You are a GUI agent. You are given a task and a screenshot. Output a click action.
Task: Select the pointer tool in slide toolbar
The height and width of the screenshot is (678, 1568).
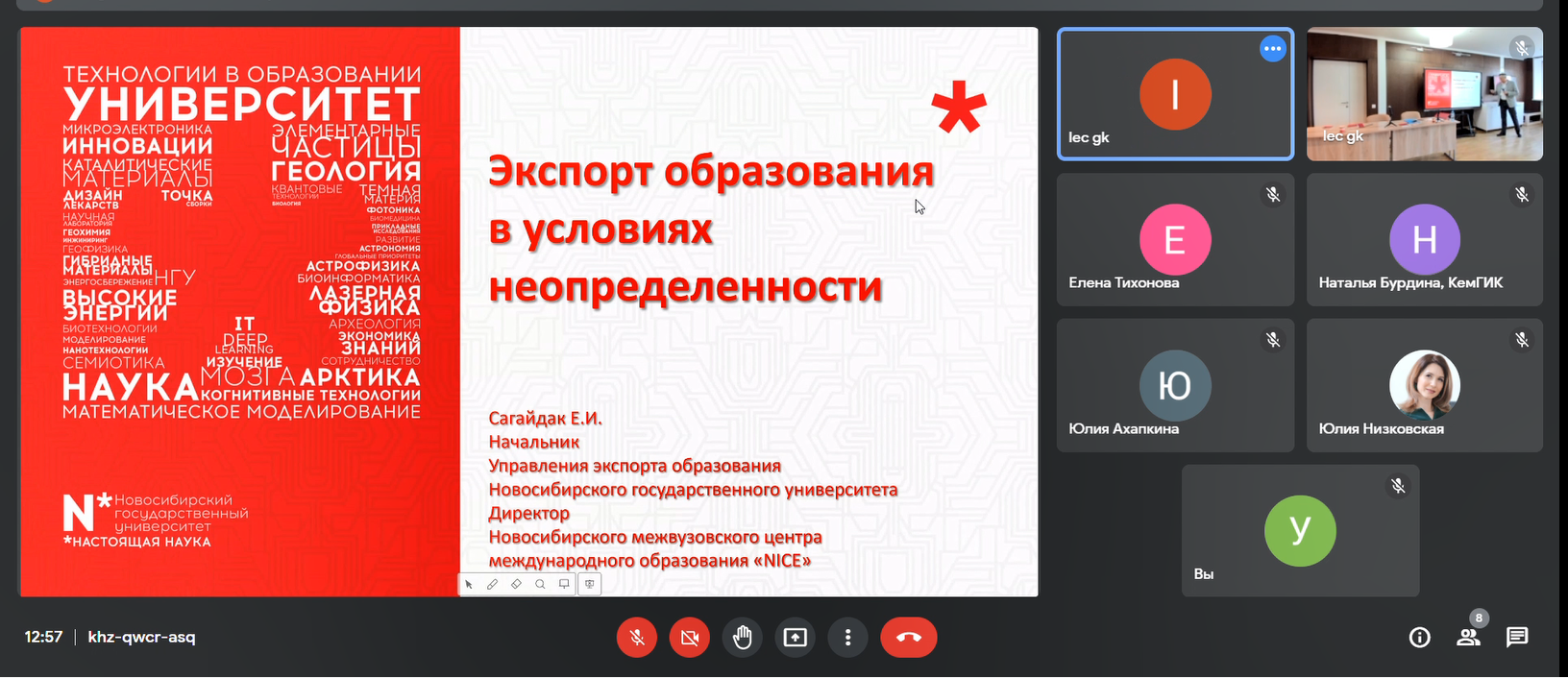click(x=469, y=584)
